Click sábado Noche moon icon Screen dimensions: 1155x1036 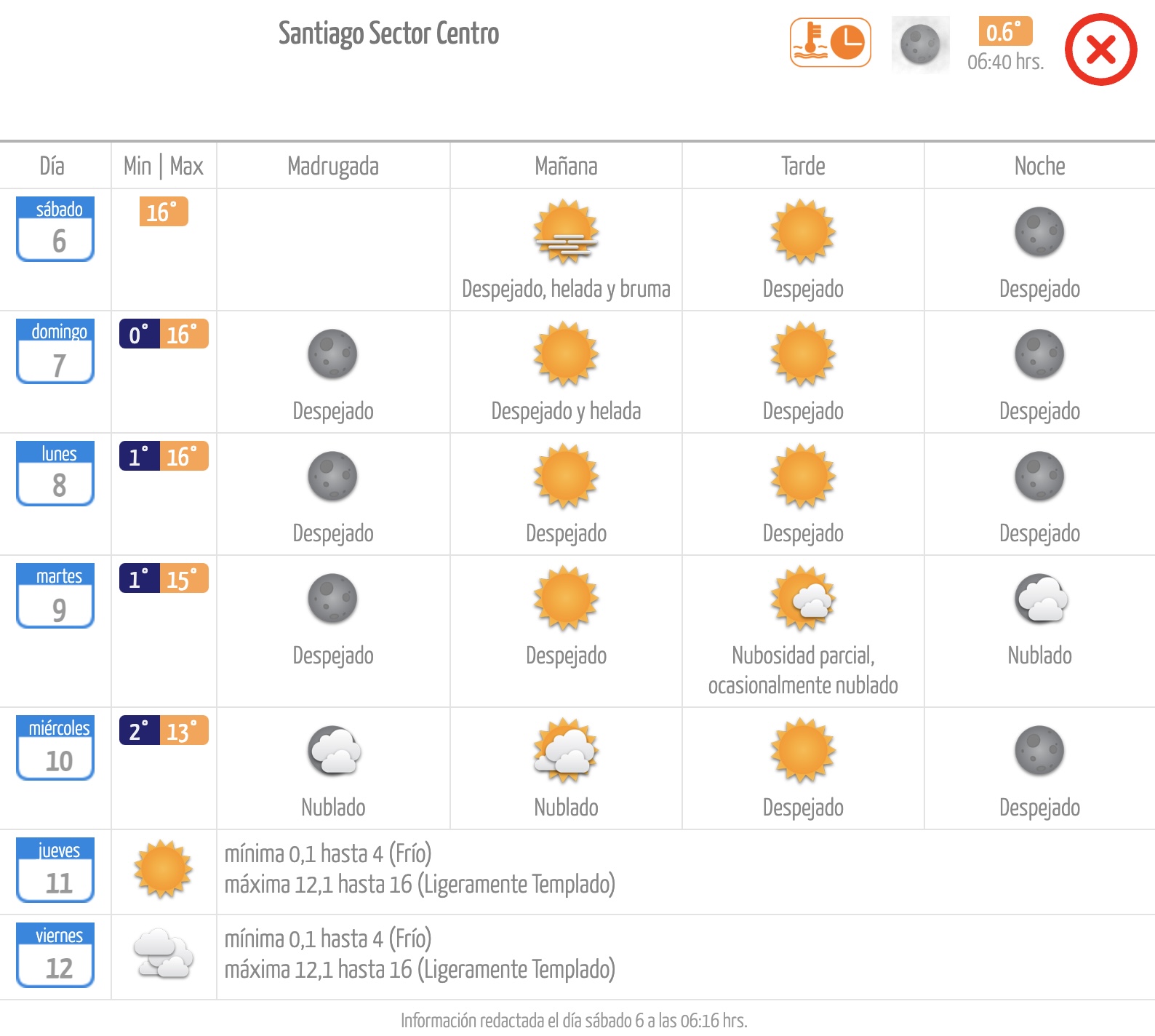coord(1039,232)
